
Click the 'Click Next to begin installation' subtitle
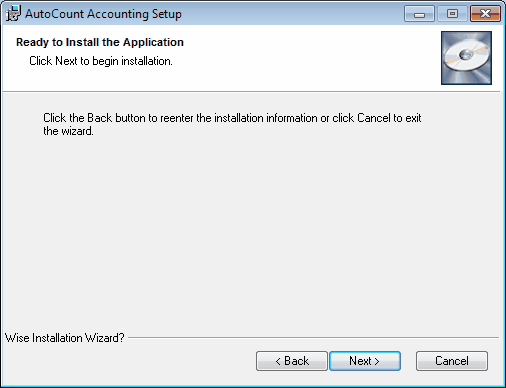coord(101,61)
